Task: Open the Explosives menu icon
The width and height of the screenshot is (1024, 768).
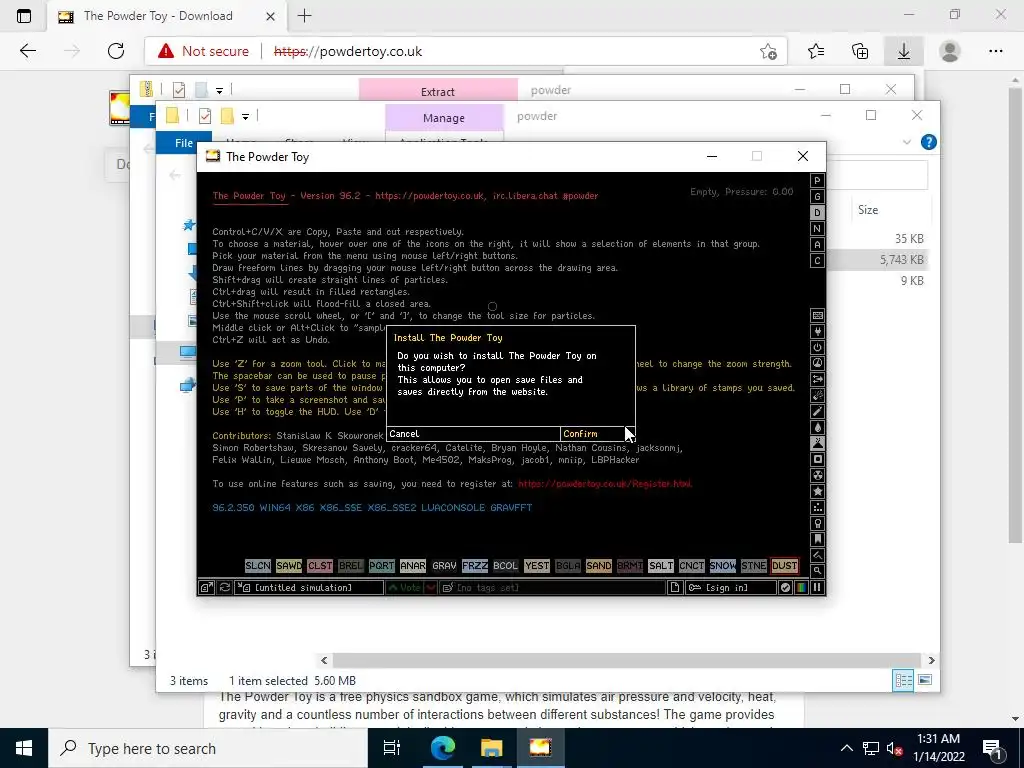Action: point(817,395)
